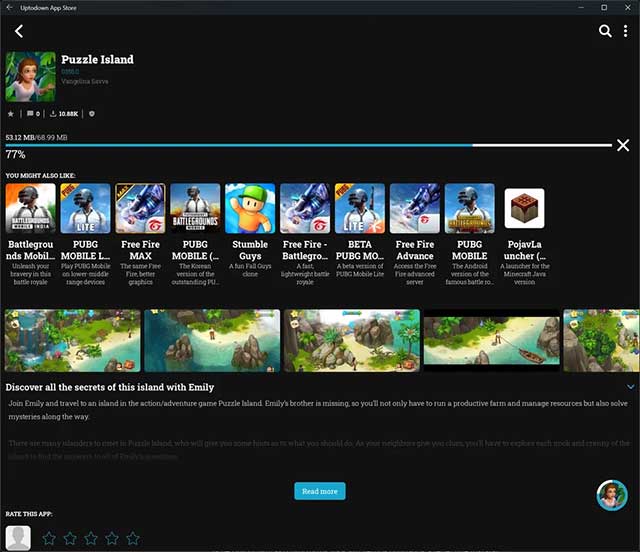Viewport: 640px width, 552px height.
Task: Open the third rocky beach screenshot
Action: pos(352,341)
